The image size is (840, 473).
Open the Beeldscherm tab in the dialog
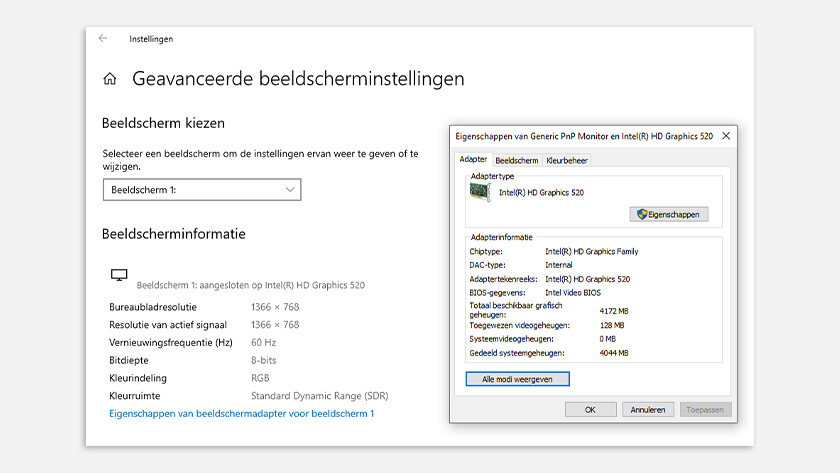[517, 160]
